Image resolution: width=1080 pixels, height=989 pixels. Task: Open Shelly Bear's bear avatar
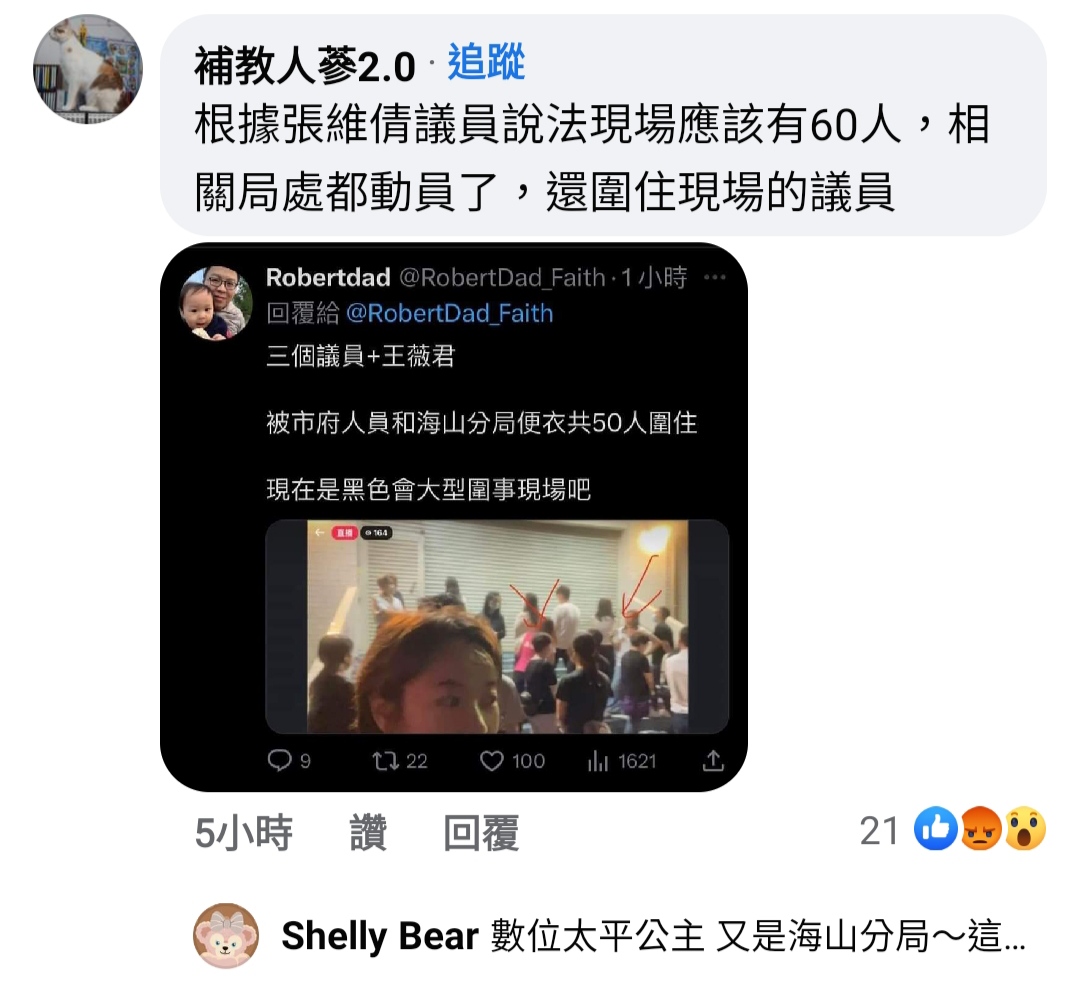click(x=226, y=936)
